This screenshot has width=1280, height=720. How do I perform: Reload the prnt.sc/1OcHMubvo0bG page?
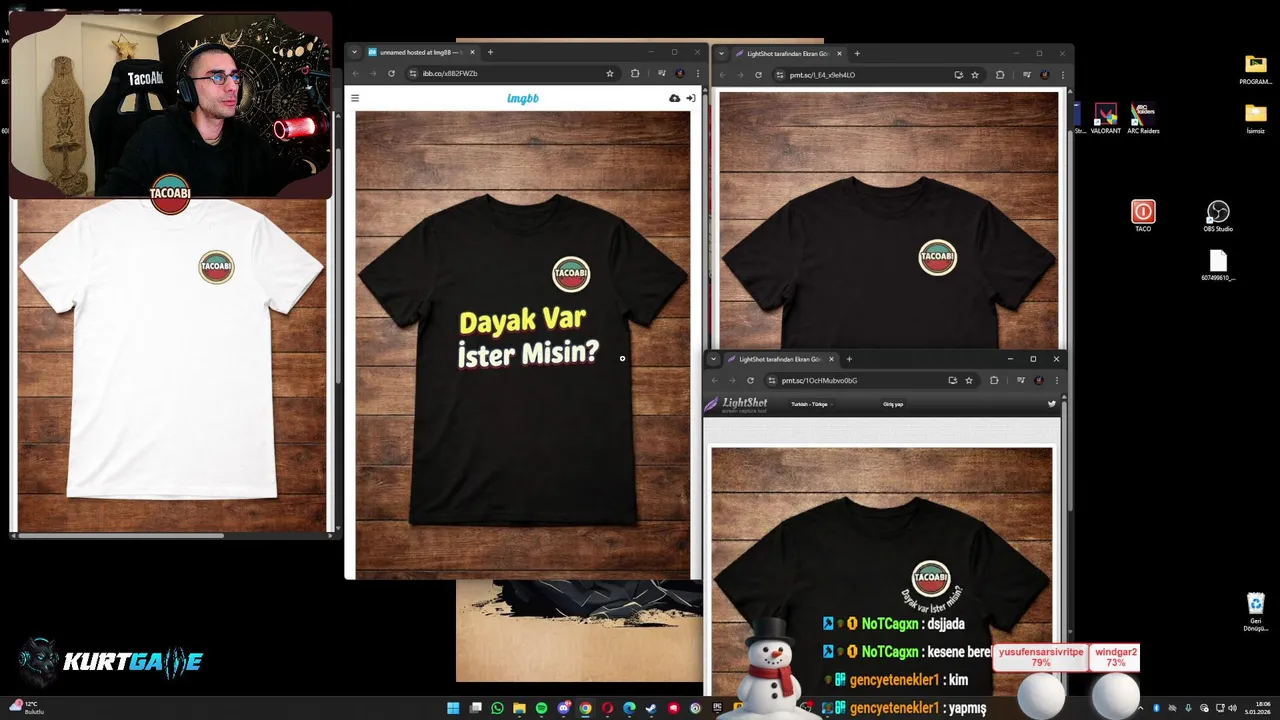pyautogui.click(x=750, y=380)
